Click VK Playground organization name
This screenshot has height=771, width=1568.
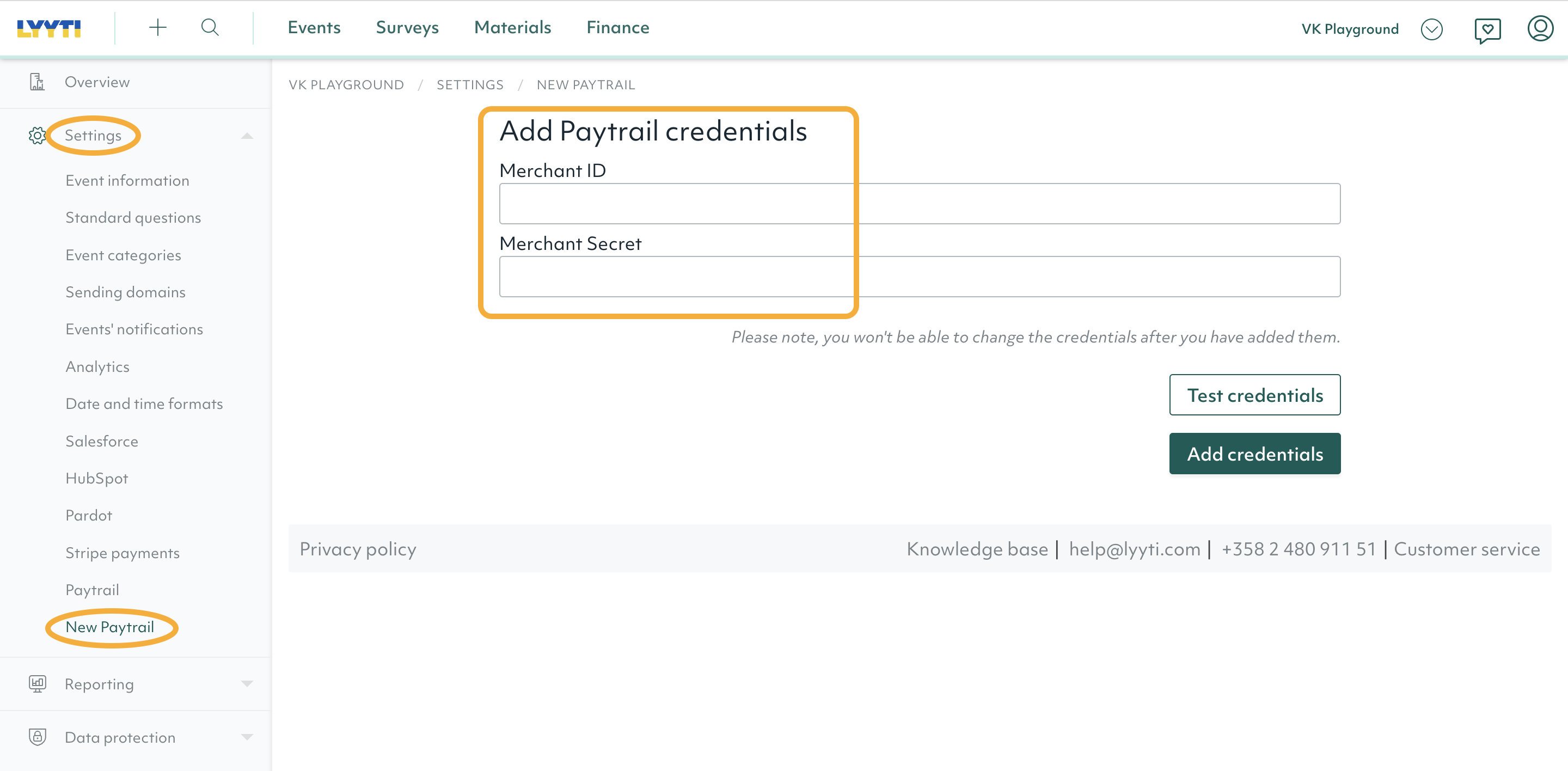(1350, 29)
